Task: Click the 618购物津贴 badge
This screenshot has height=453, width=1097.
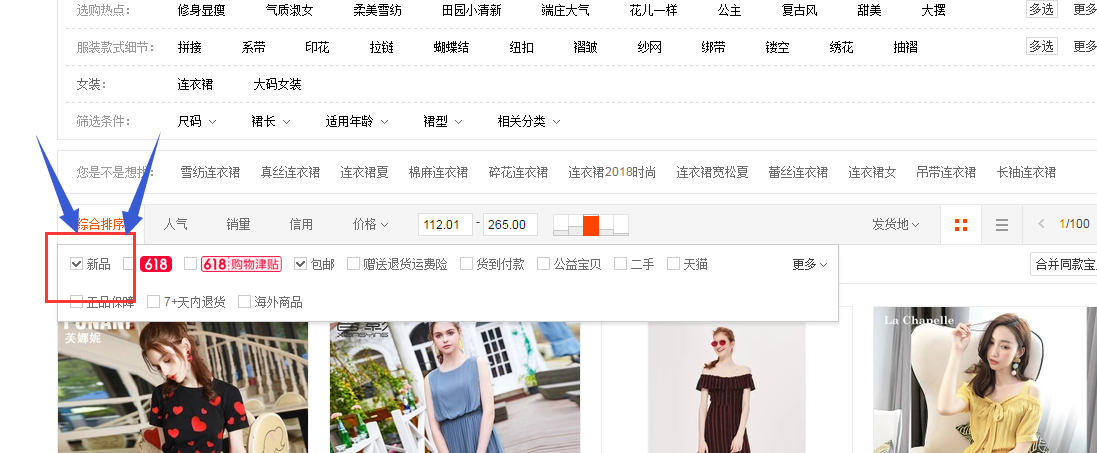Action: [241, 264]
